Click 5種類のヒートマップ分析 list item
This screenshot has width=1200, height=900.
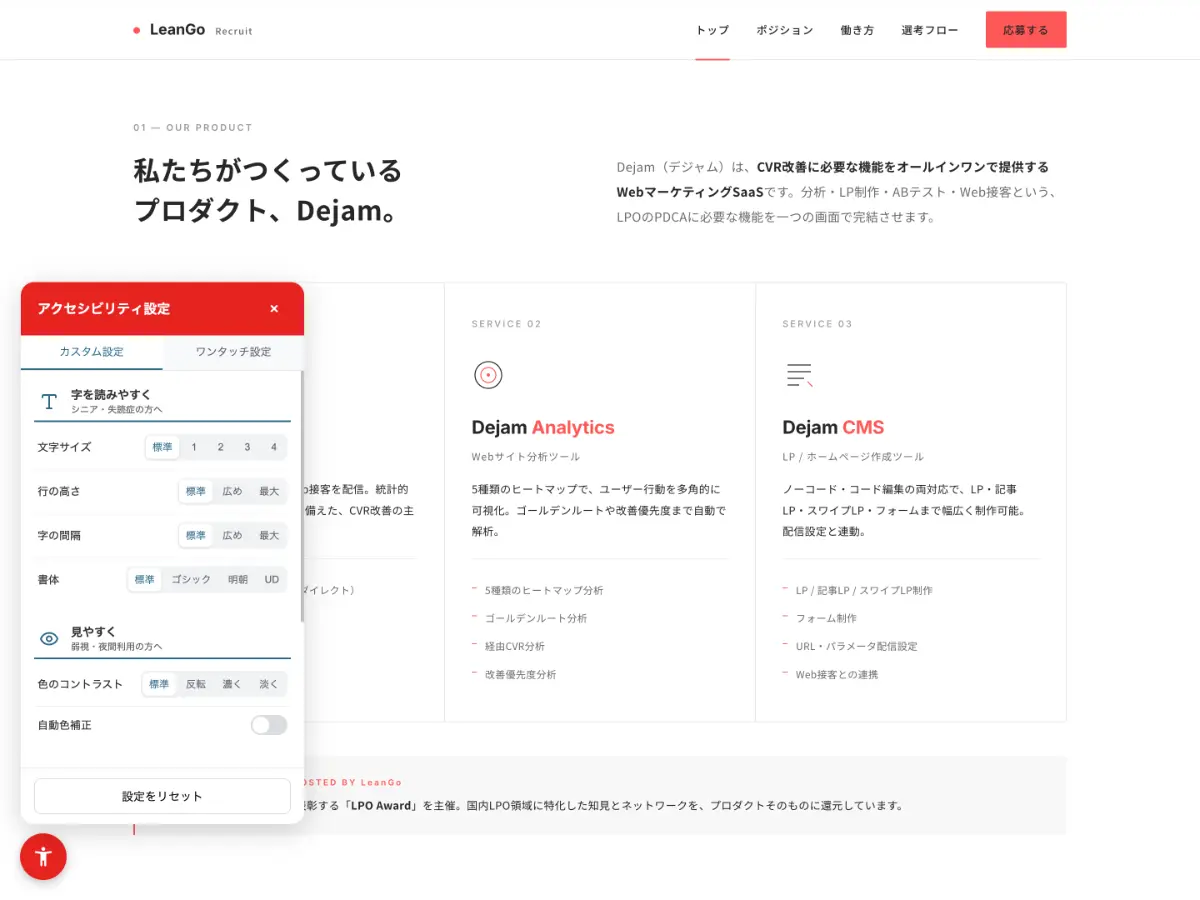(544, 590)
